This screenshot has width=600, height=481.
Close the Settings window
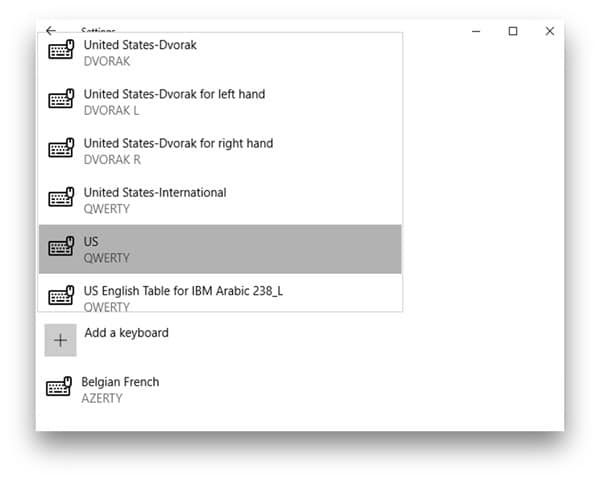click(x=549, y=31)
